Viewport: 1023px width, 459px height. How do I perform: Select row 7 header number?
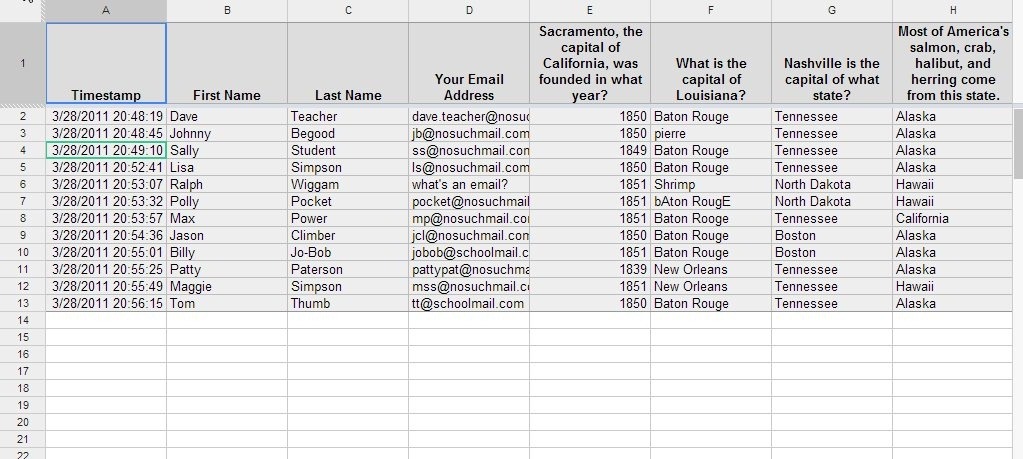22,202
